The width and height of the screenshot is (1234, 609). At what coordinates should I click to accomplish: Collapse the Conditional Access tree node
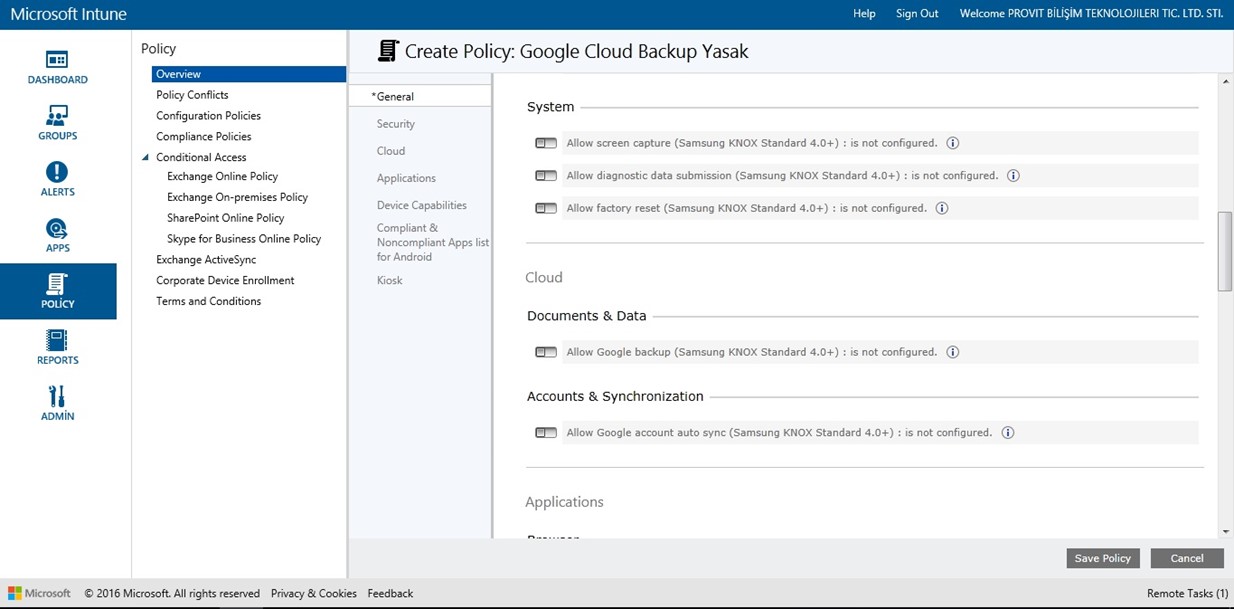coord(145,157)
